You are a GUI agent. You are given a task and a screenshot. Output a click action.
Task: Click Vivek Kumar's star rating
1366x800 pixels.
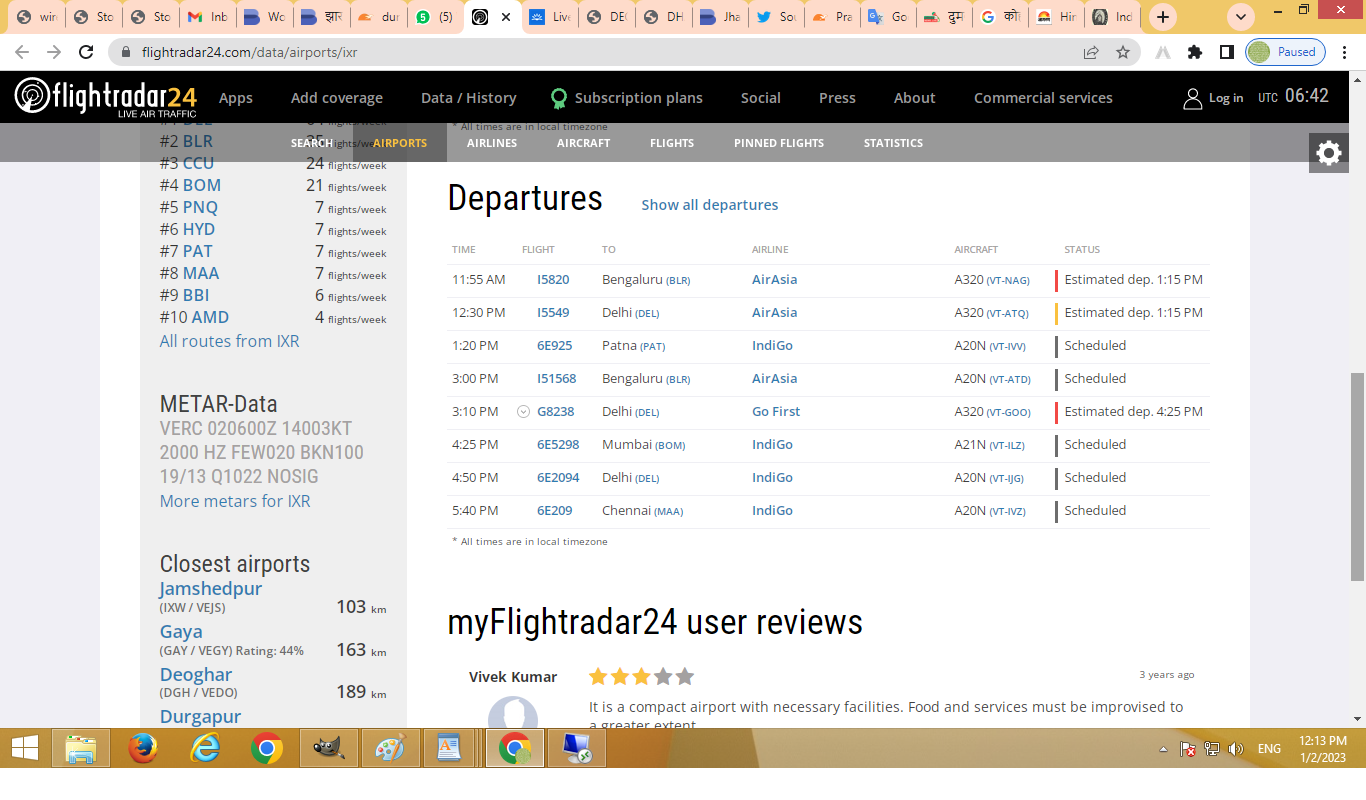tap(641, 677)
